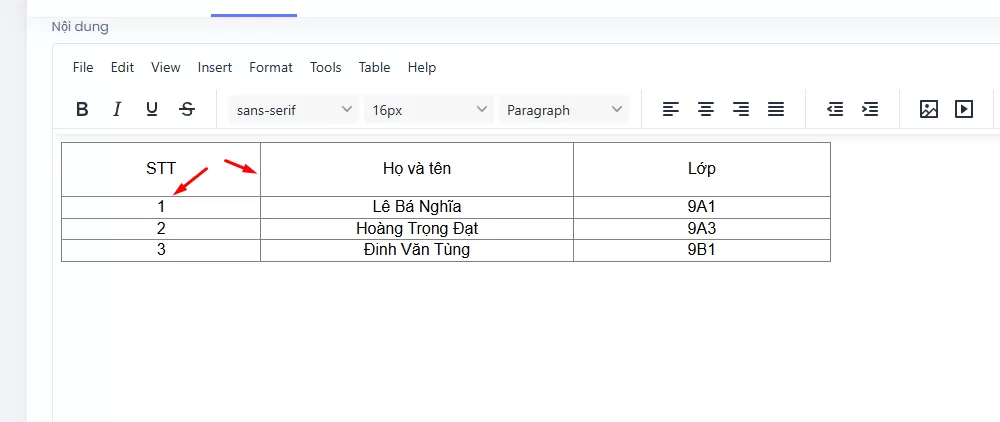Justify the paragraph text
The width and height of the screenshot is (1000, 422).
click(x=776, y=109)
